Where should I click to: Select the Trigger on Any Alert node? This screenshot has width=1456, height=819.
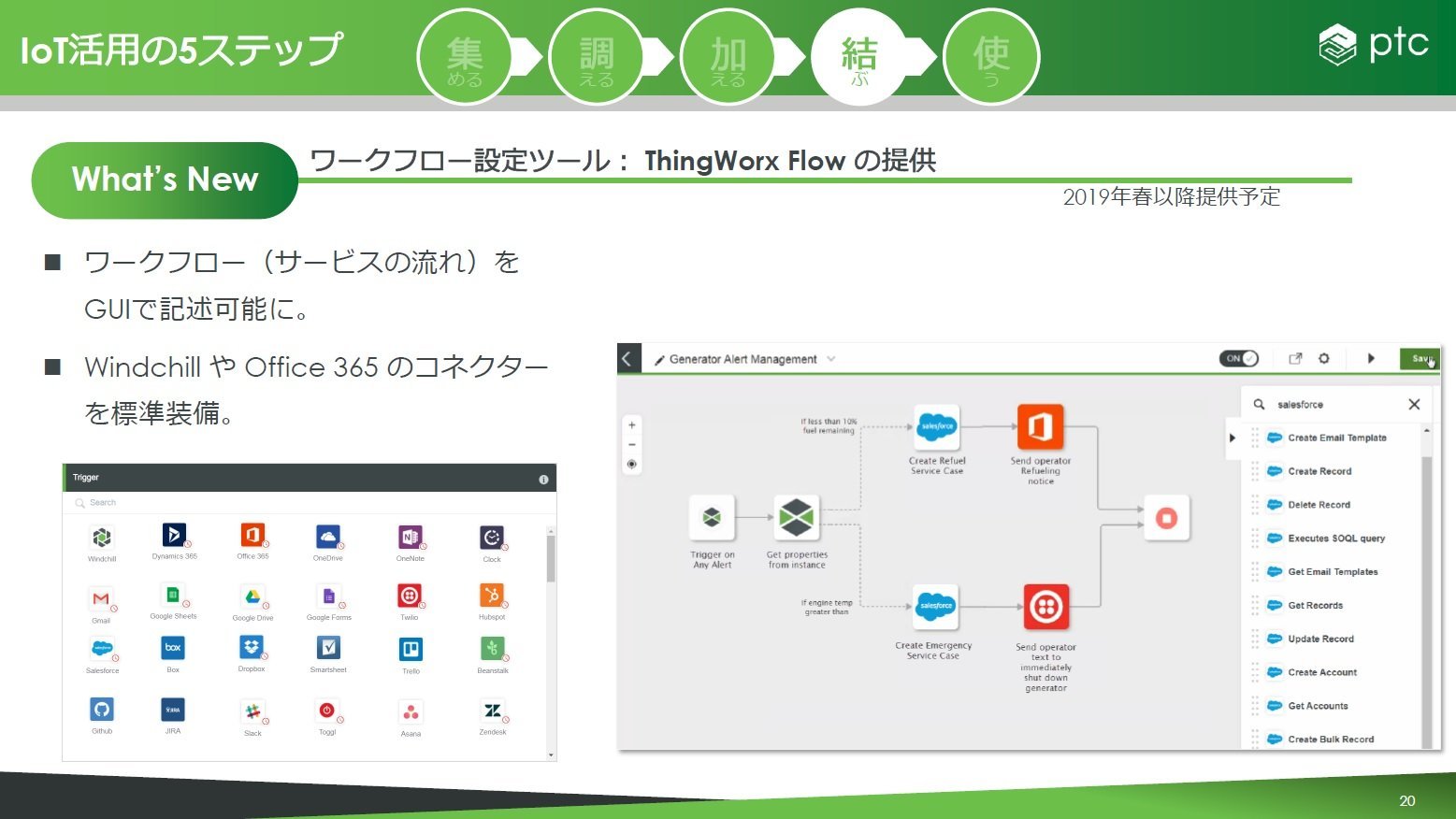coord(712,517)
